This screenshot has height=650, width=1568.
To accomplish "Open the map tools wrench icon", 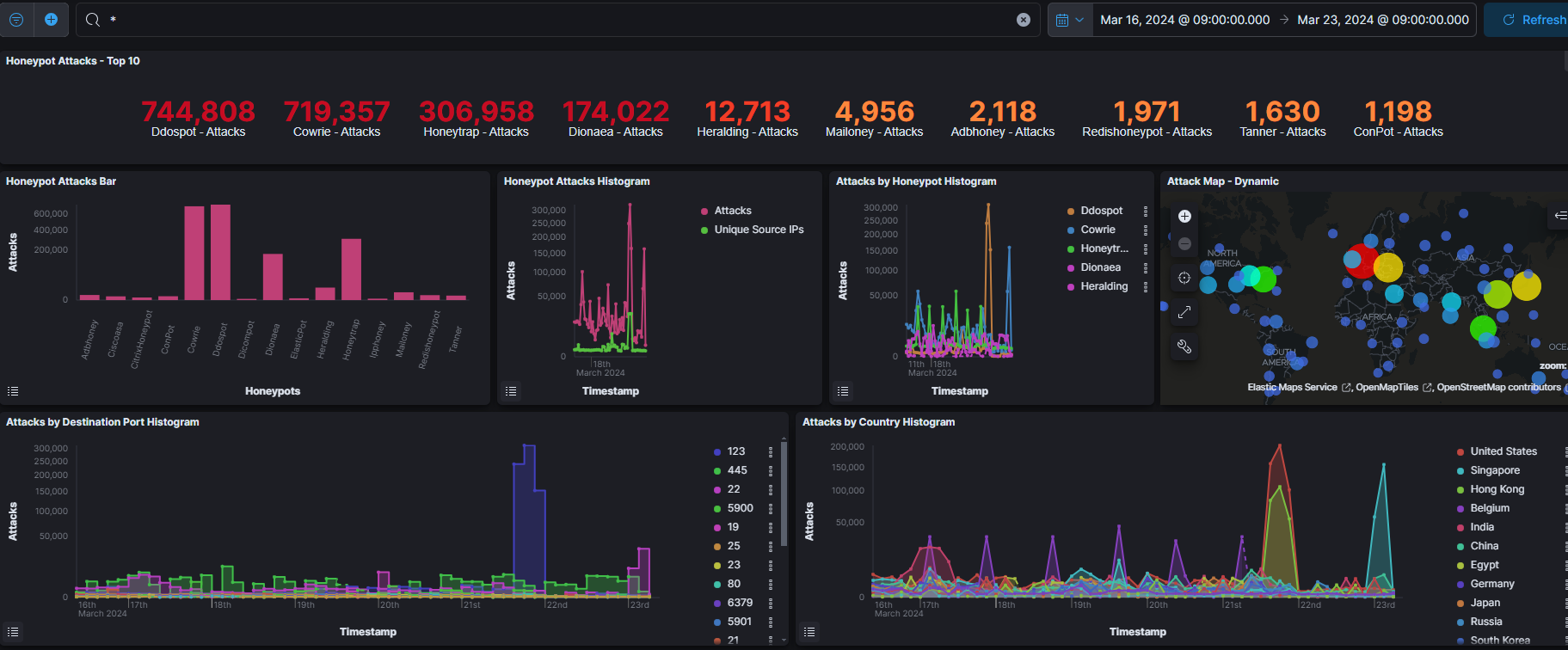I will pos(1184,346).
